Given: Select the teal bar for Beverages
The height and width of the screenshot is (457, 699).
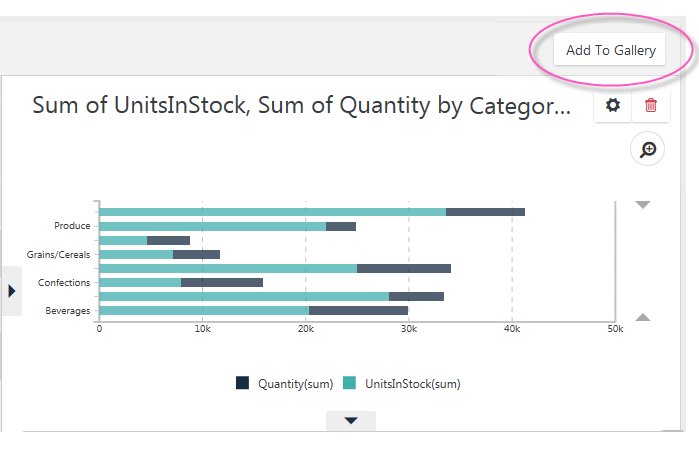Looking at the screenshot, I should point(204,310).
